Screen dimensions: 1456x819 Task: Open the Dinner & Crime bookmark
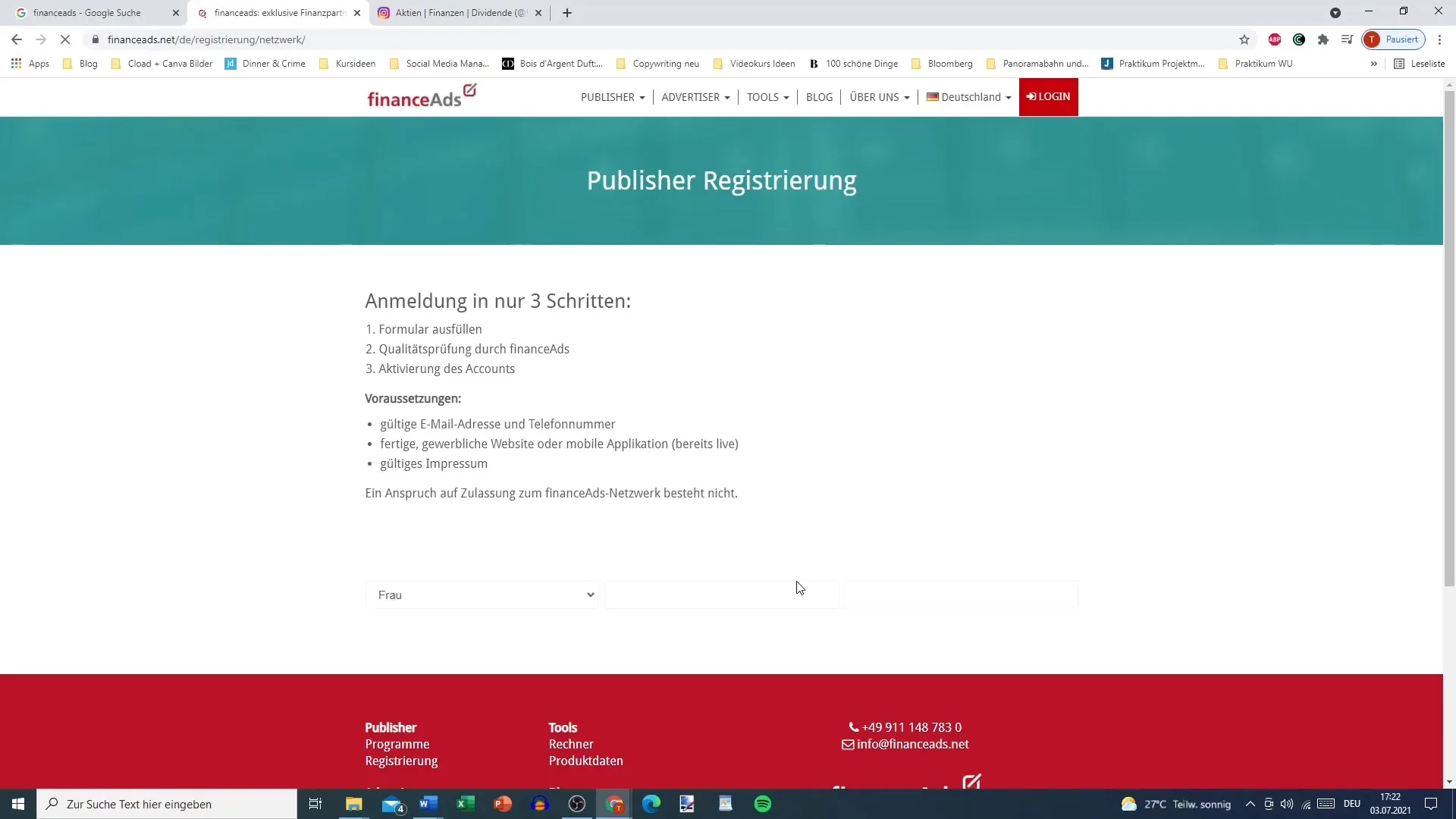pos(265,64)
